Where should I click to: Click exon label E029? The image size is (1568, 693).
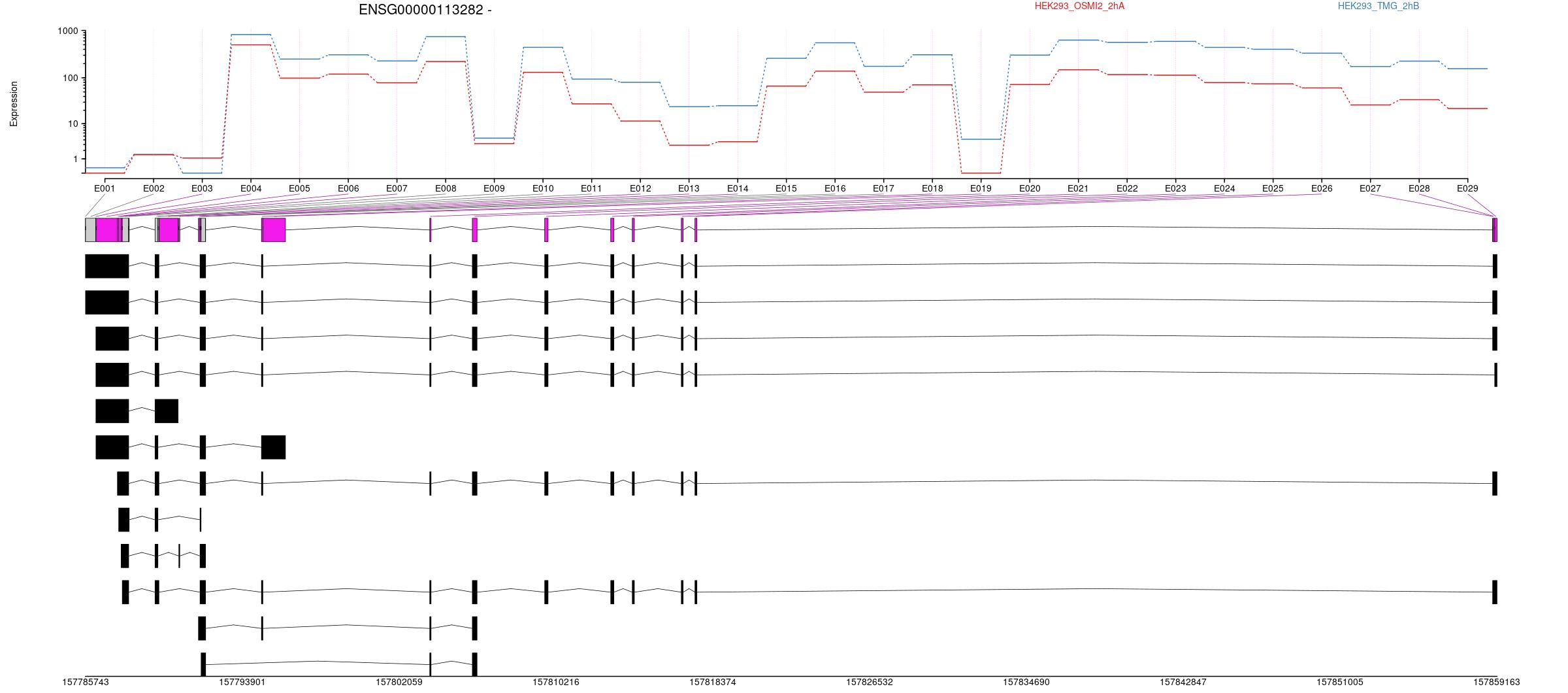tap(1467, 188)
